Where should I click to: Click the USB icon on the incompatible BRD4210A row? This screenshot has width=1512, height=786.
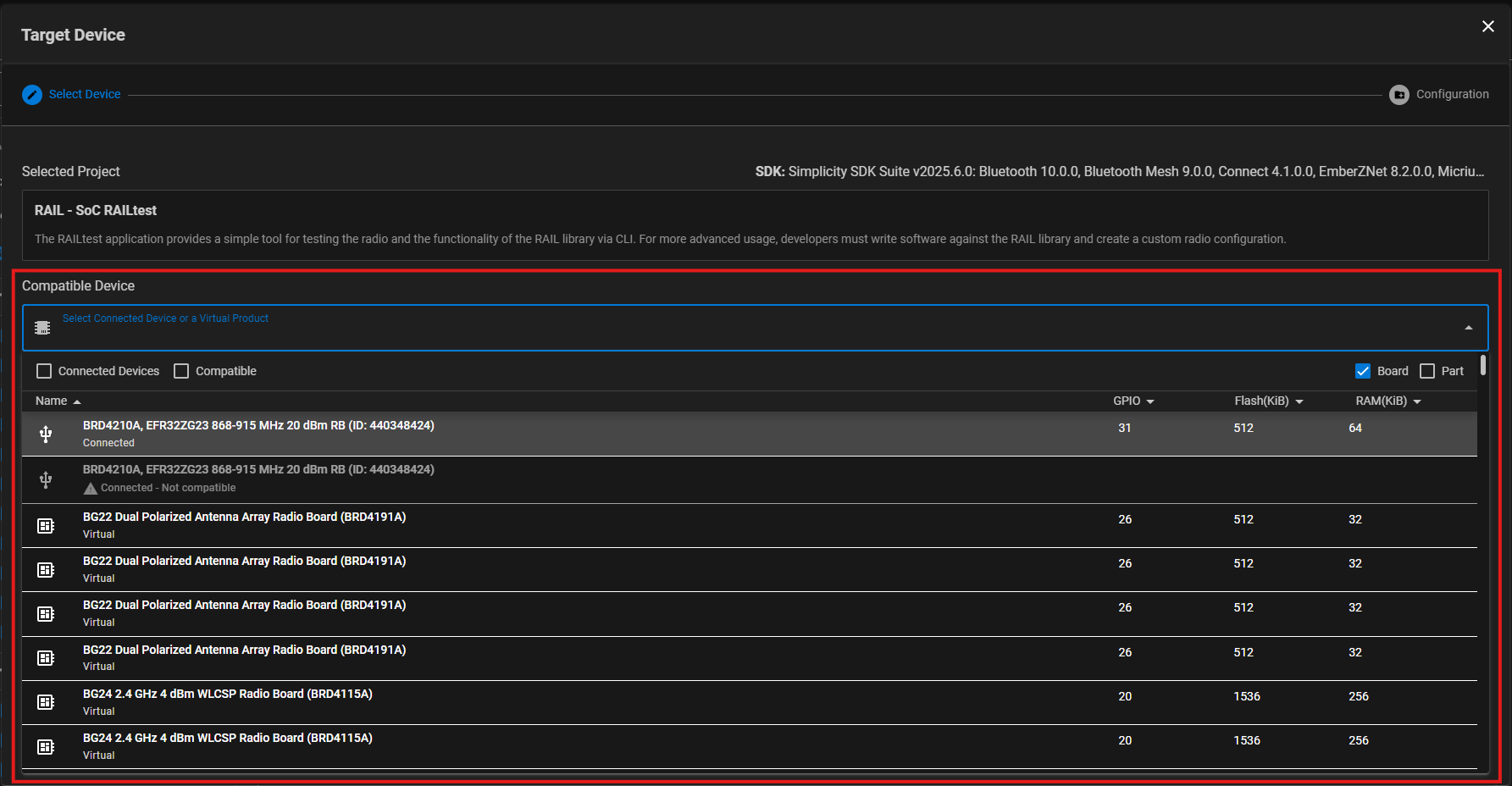point(45,478)
